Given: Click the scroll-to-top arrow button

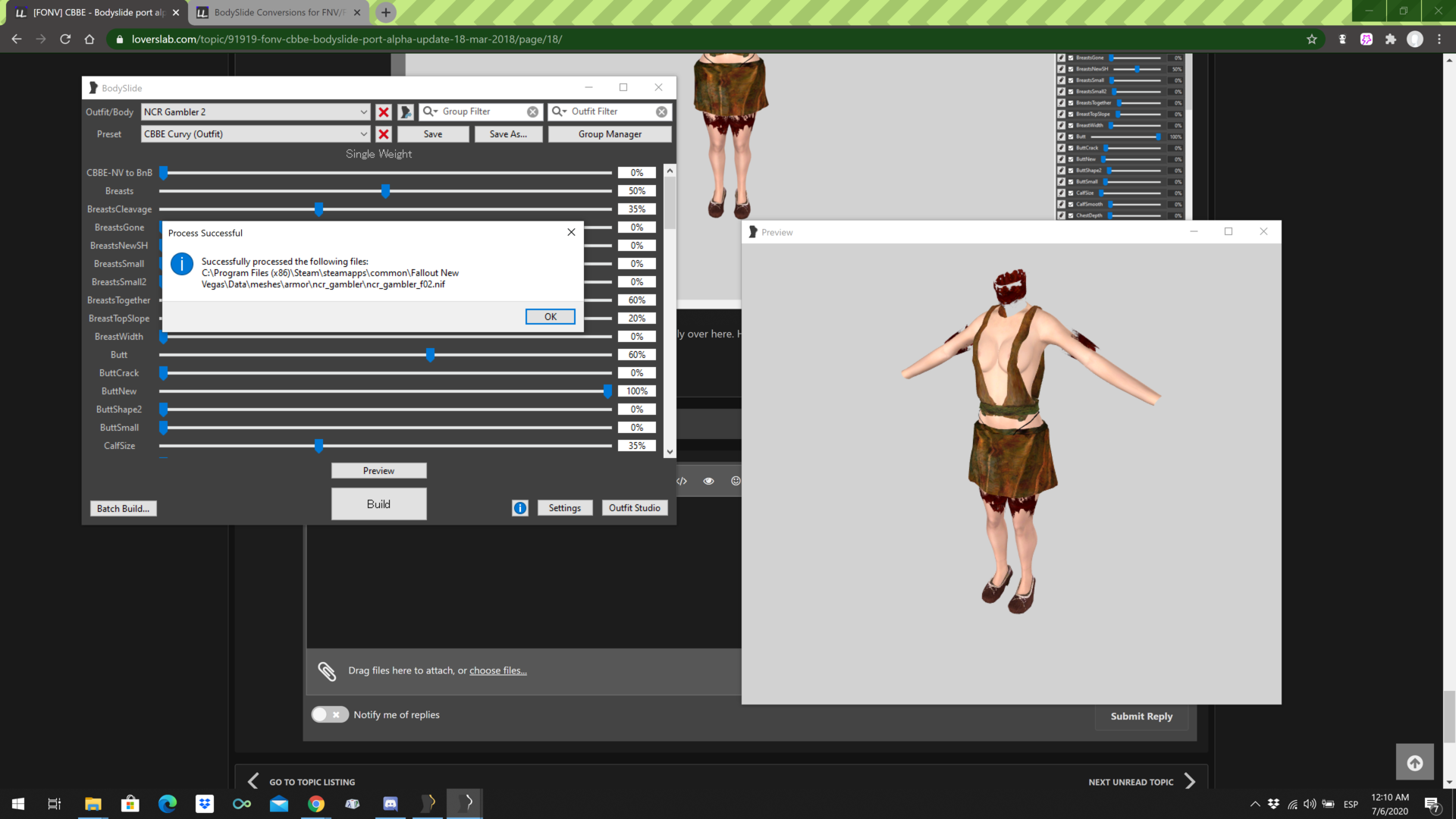Looking at the screenshot, I should [x=1415, y=763].
